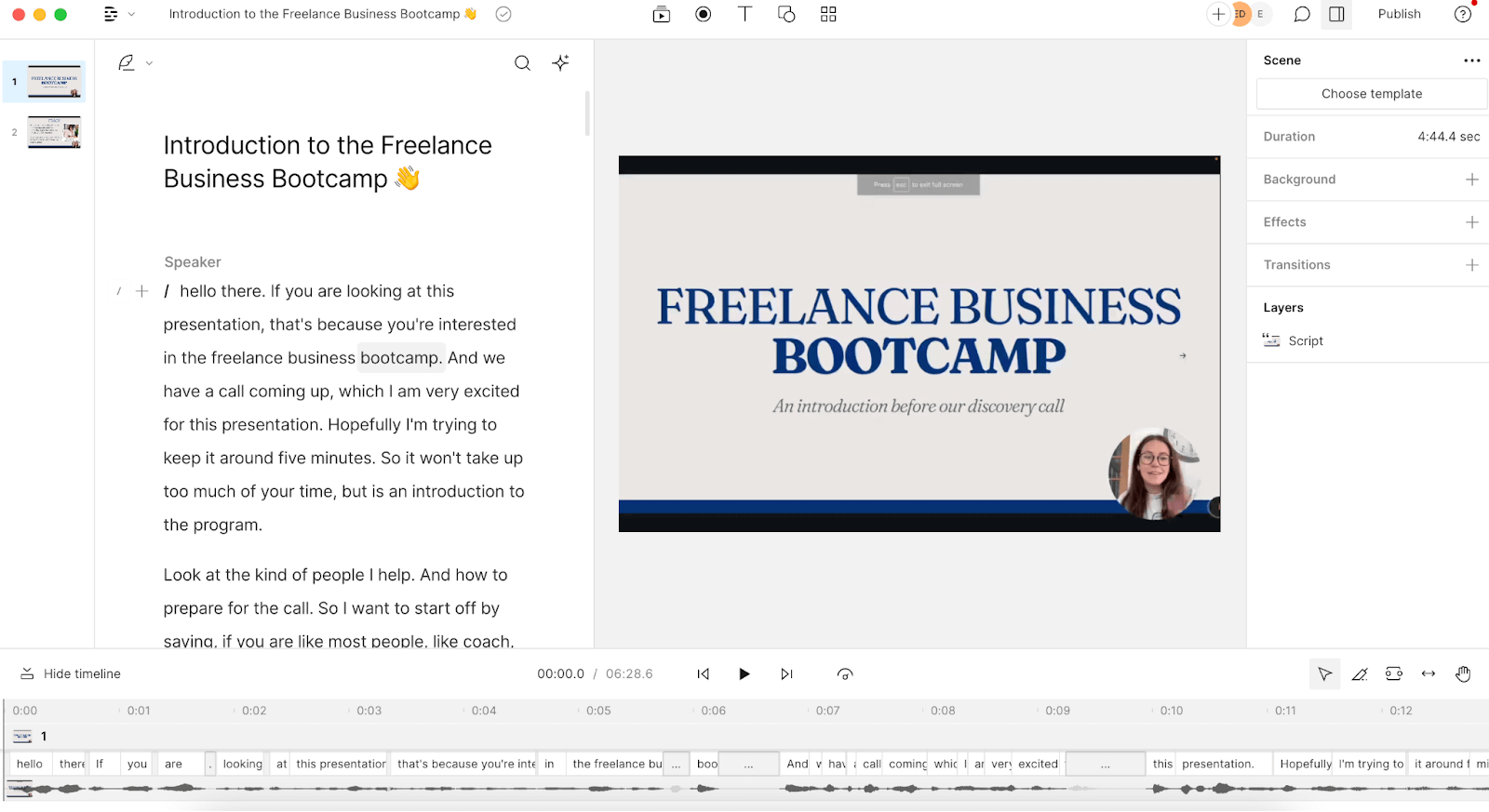
Task: Select scene 2 thumbnail
Action: point(54,132)
